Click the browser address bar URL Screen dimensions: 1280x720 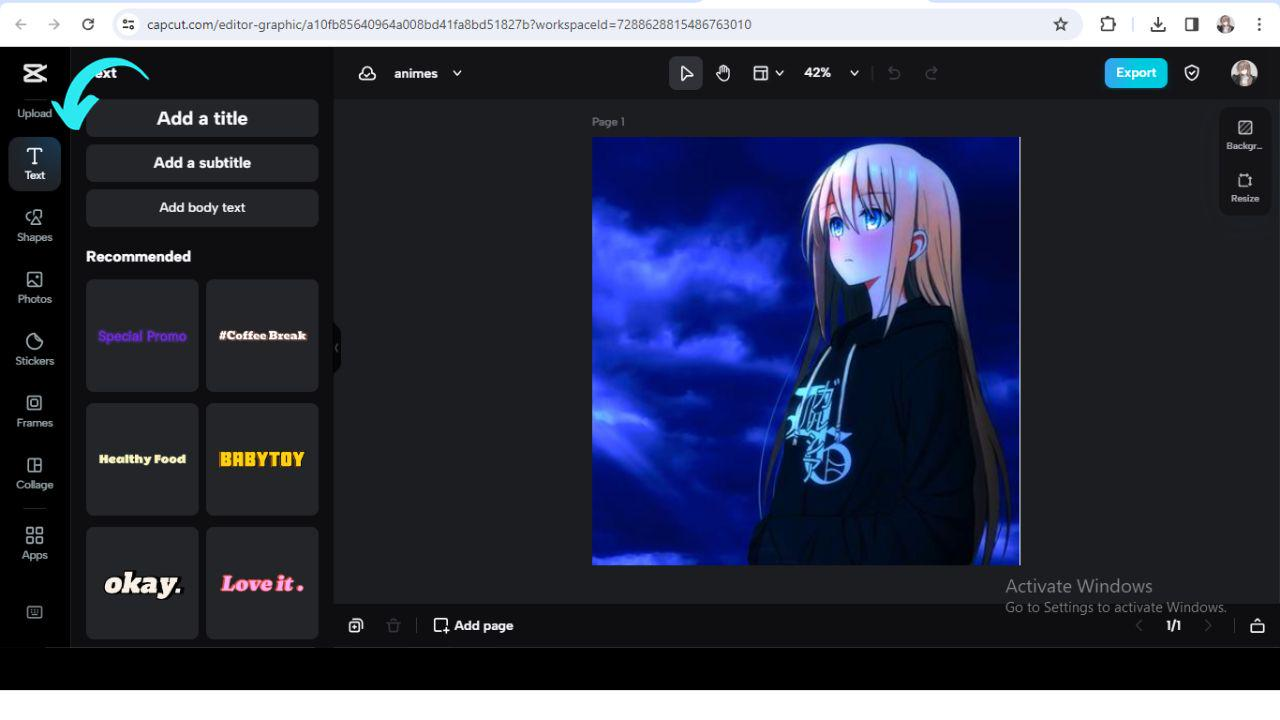point(449,24)
